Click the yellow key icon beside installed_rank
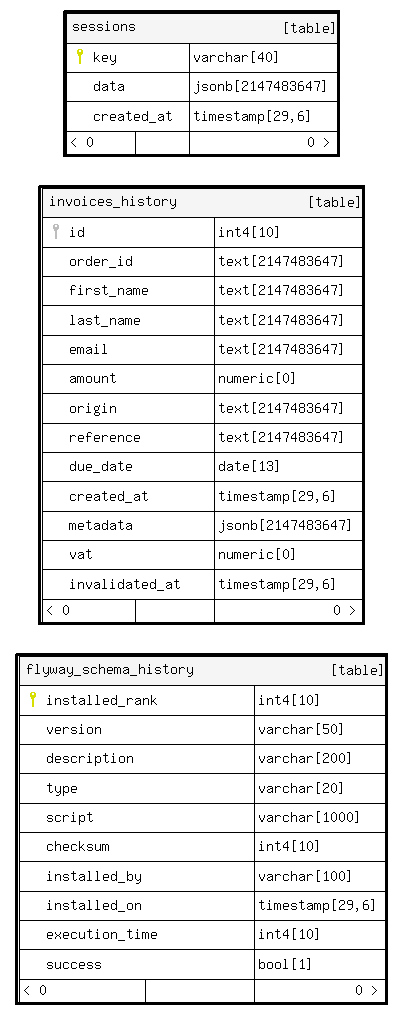This screenshot has height=1016, width=404. (33, 700)
